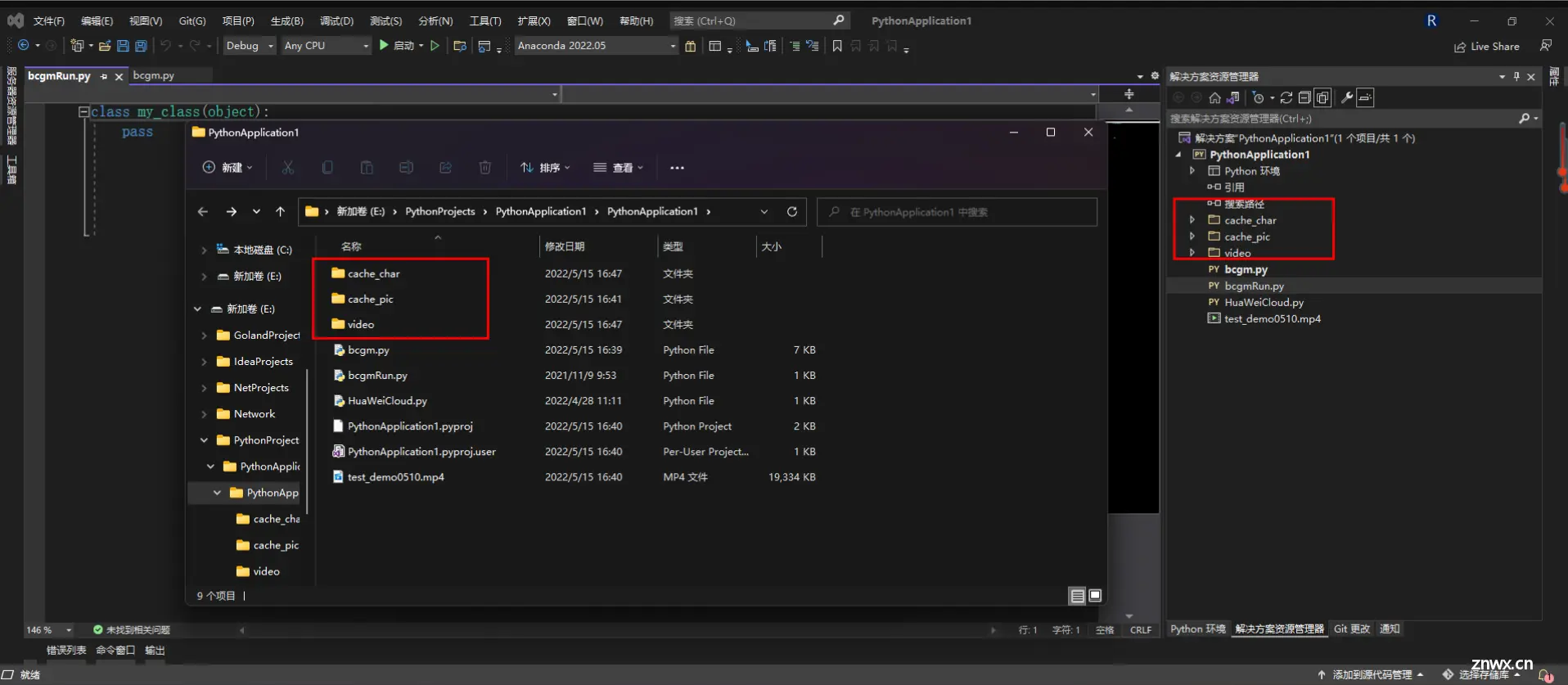This screenshot has height=685, width=1568.
Task: Open the 新建 dropdown in File Explorer
Action: [x=228, y=168]
